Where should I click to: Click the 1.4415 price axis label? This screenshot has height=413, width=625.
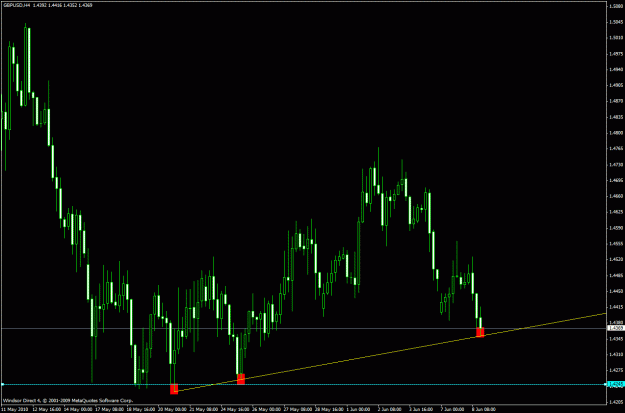coord(616,307)
